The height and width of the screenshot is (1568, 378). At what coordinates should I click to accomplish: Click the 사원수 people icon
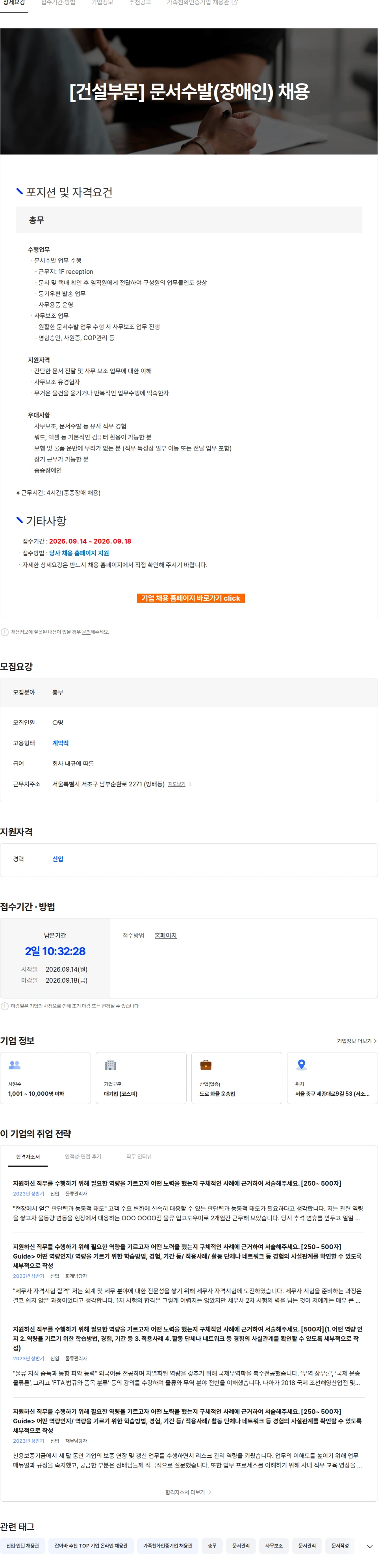pyautogui.click(x=15, y=1065)
